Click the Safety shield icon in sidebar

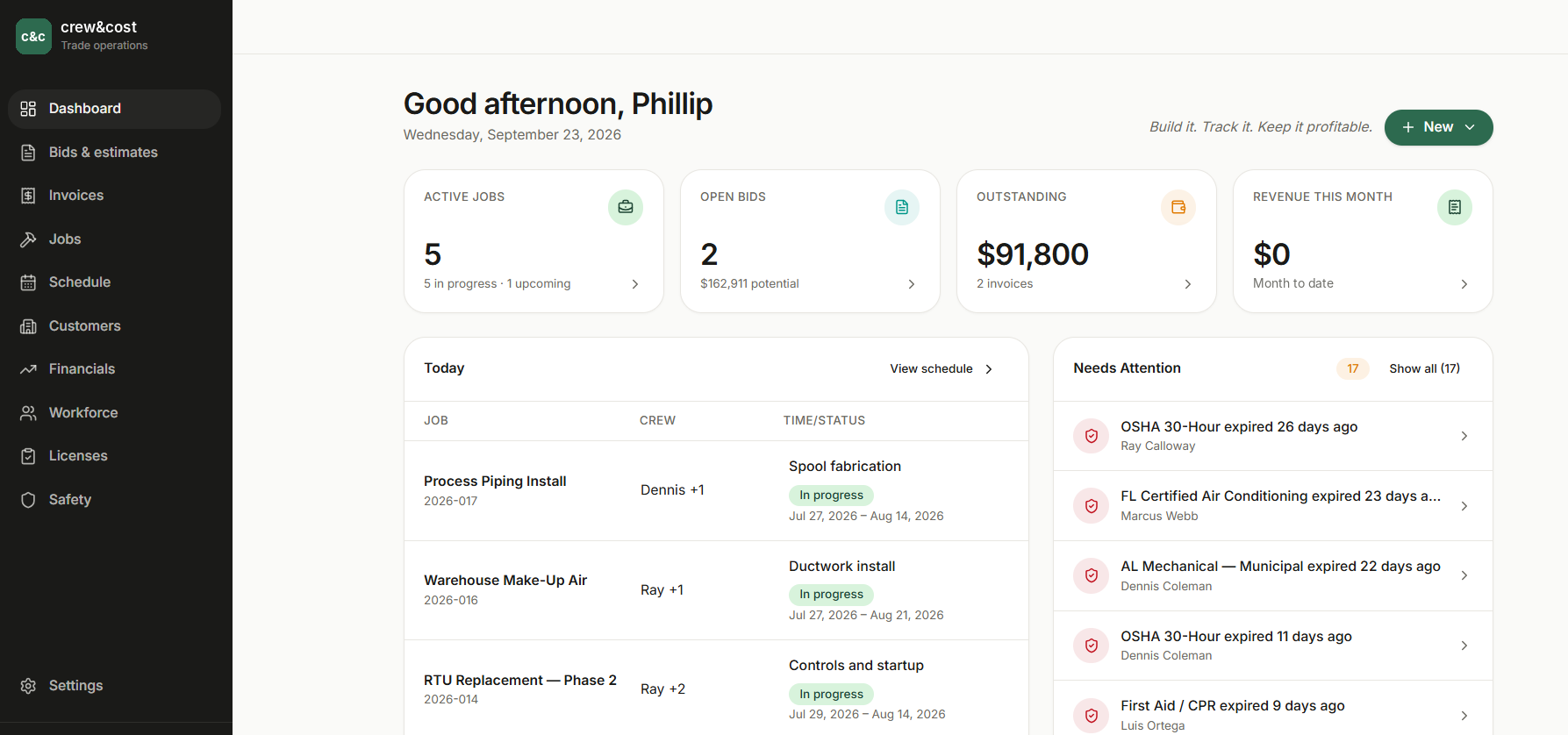click(28, 500)
